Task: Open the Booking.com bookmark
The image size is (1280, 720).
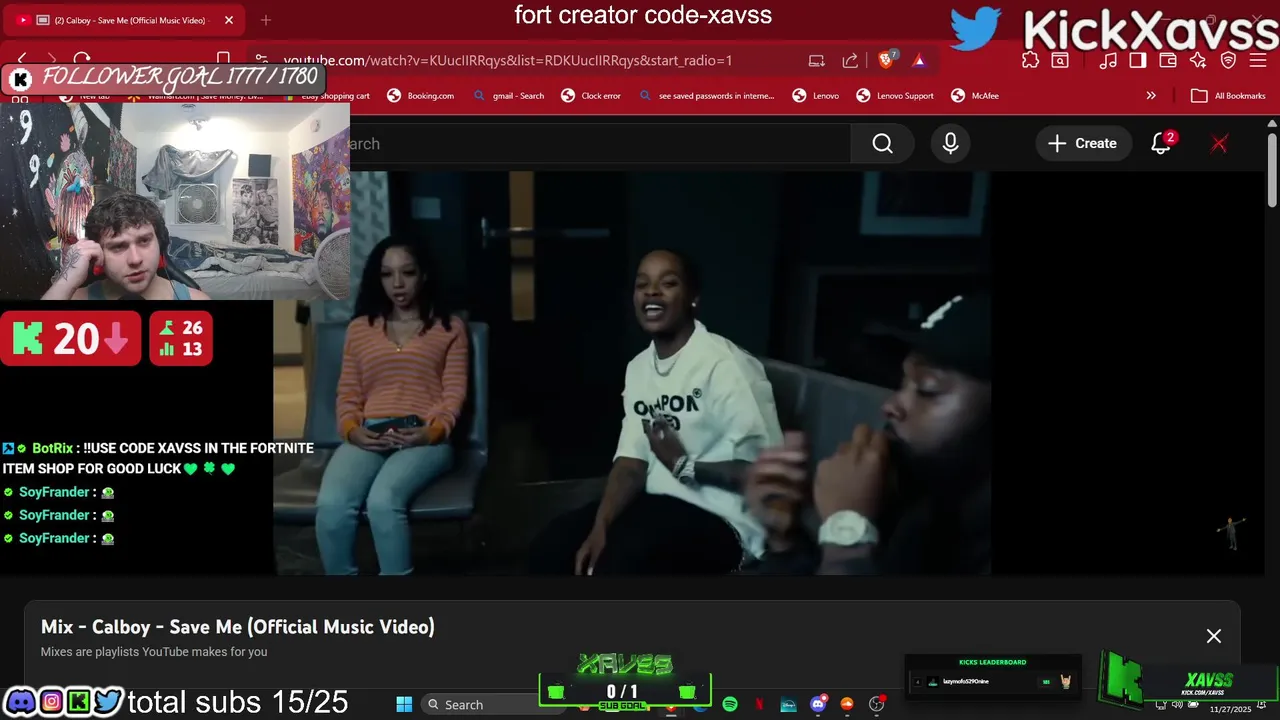Action: (420, 96)
